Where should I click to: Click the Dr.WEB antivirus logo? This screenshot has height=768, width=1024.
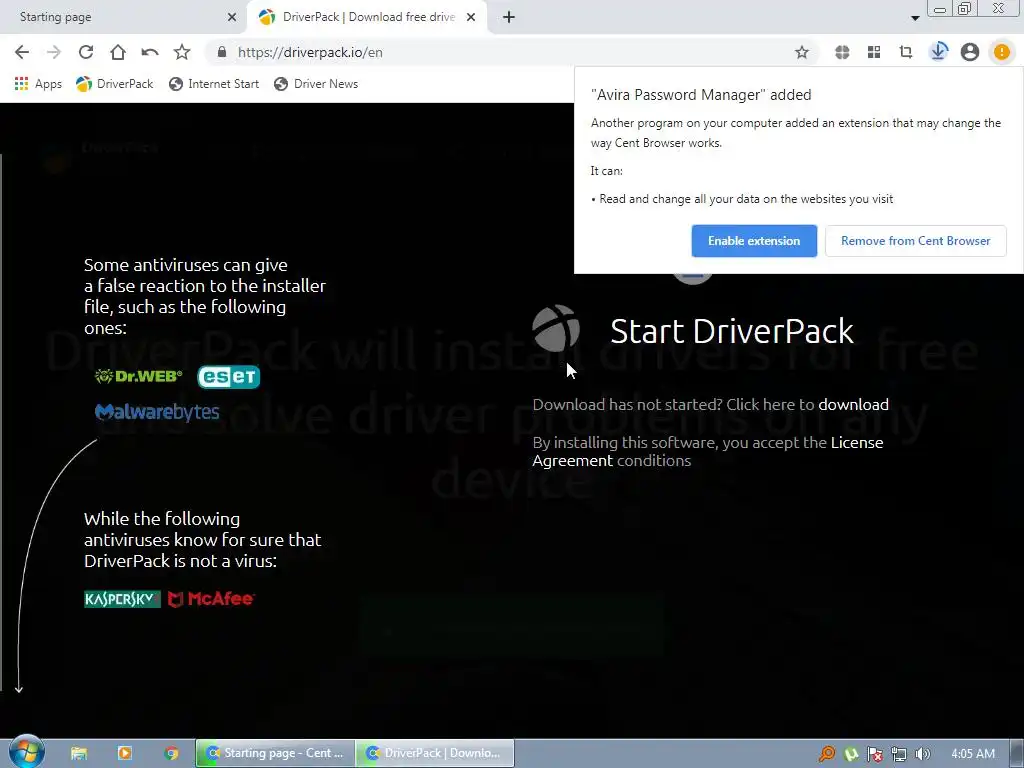coord(138,376)
